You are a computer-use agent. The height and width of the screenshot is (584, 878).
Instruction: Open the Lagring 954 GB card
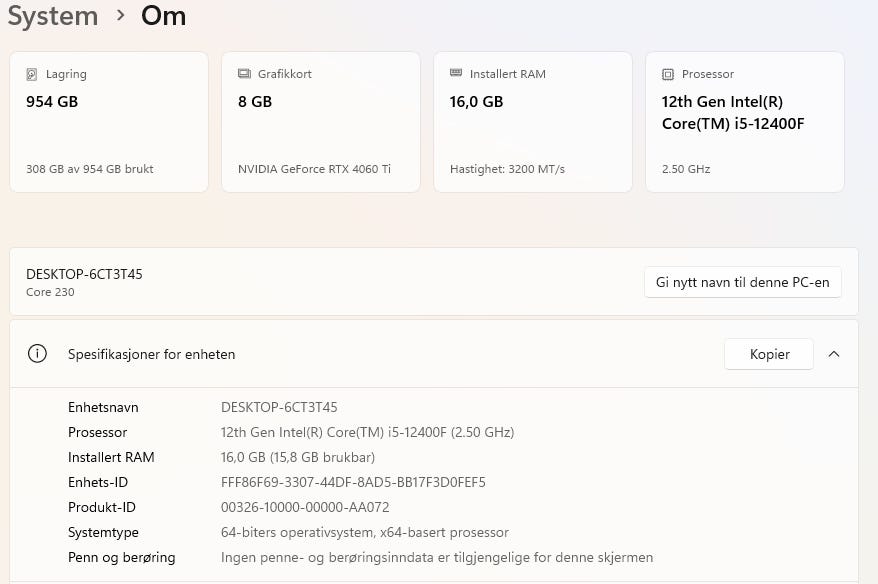pyautogui.click(x=108, y=122)
